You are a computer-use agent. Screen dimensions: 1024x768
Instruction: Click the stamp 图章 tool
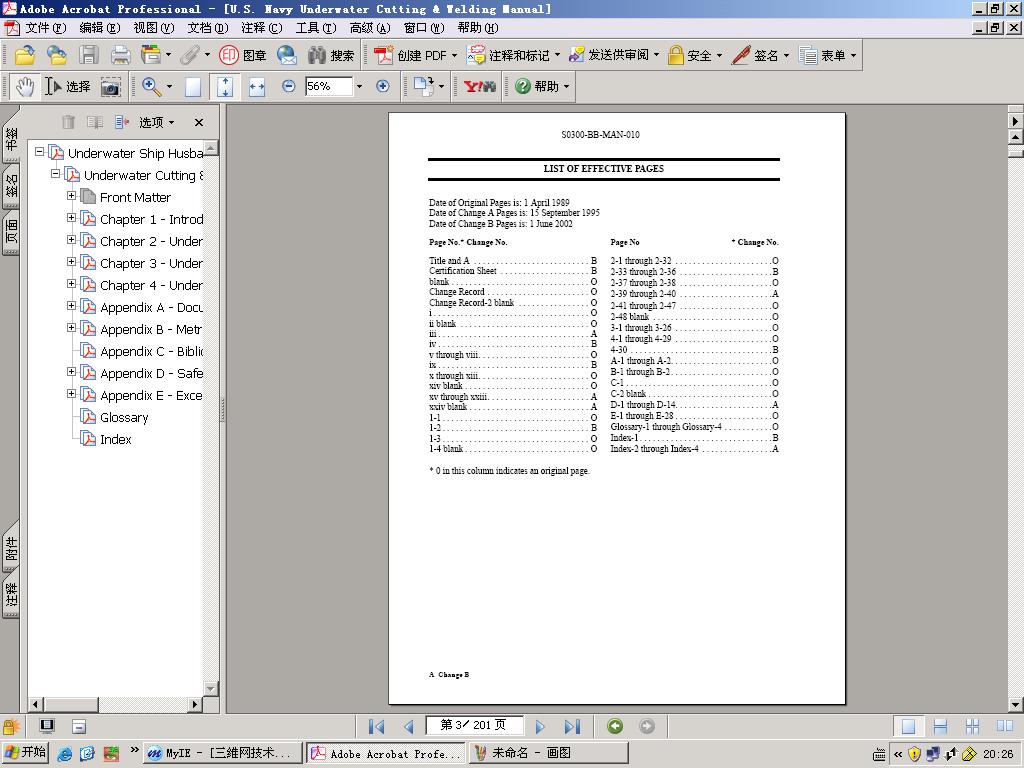click(x=243, y=56)
